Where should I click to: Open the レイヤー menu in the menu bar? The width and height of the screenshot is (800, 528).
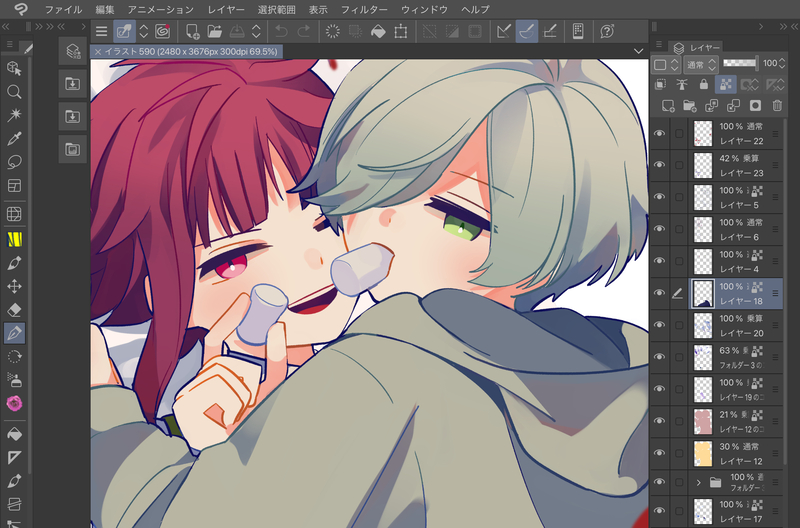pos(226,9)
